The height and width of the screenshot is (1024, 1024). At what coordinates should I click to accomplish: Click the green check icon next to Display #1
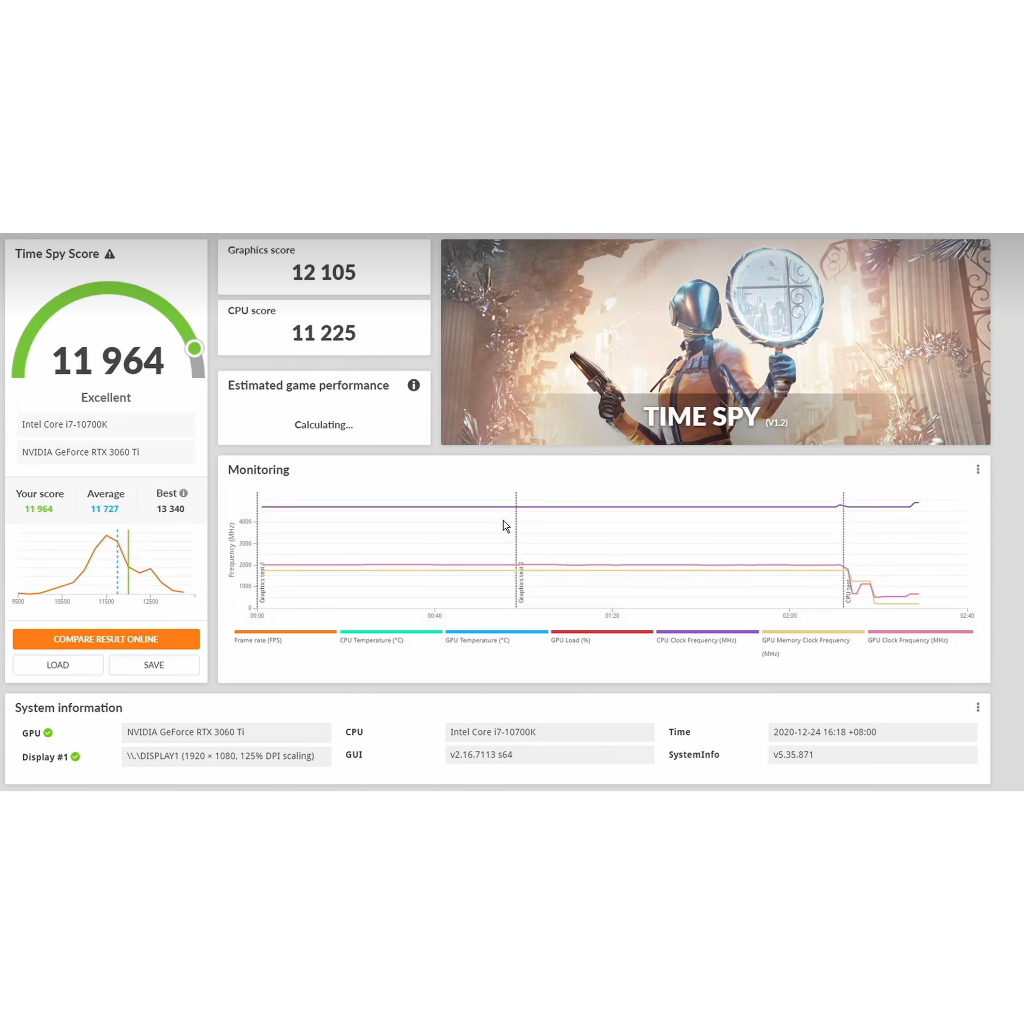[75, 757]
